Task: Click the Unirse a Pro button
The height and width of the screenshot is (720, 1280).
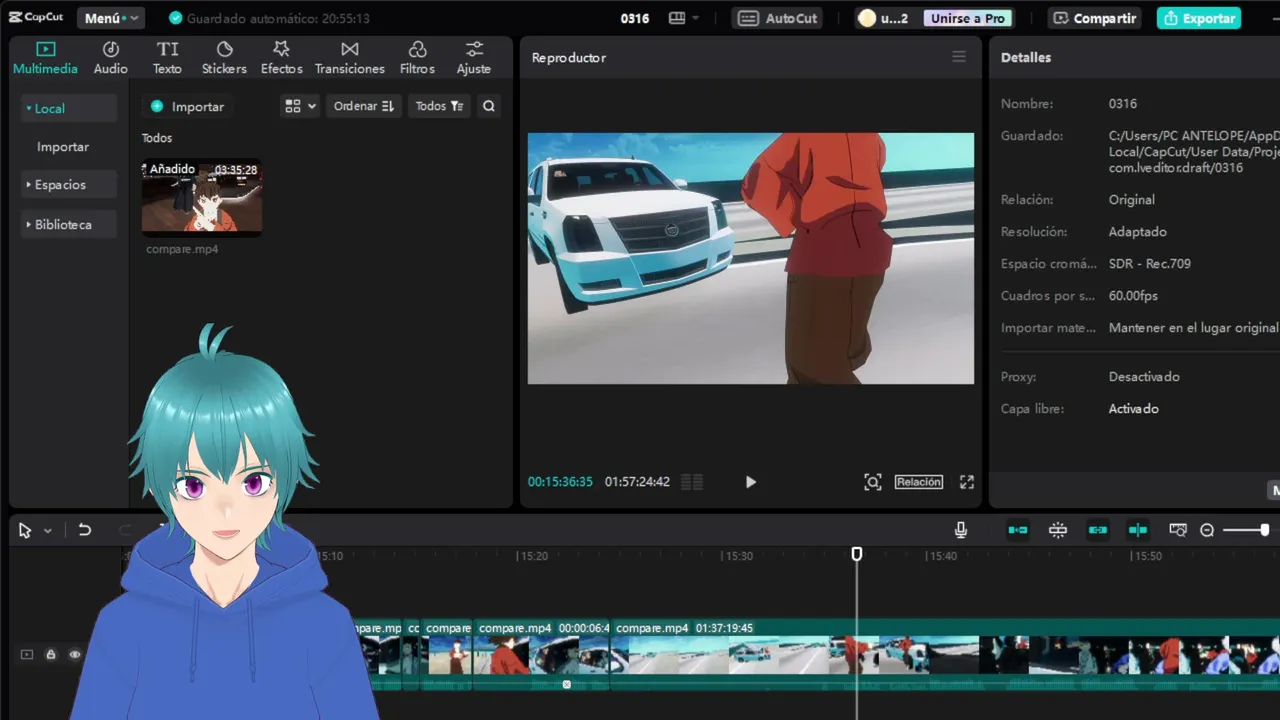Action: click(967, 18)
